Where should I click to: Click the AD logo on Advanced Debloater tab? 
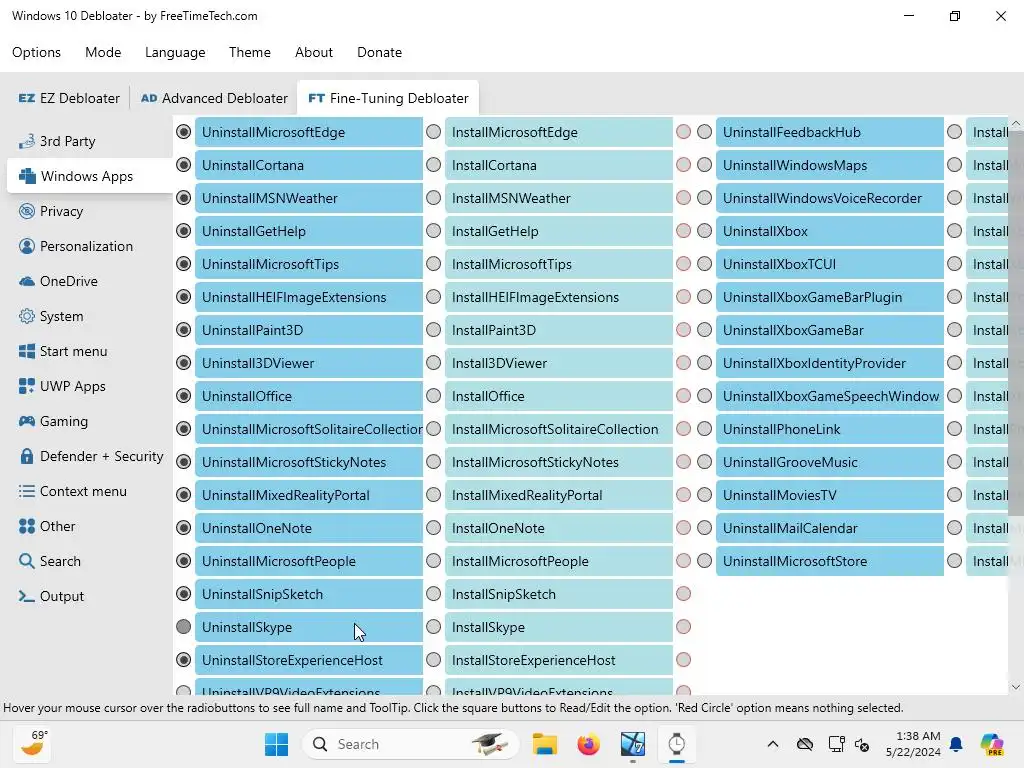pyautogui.click(x=149, y=98)
